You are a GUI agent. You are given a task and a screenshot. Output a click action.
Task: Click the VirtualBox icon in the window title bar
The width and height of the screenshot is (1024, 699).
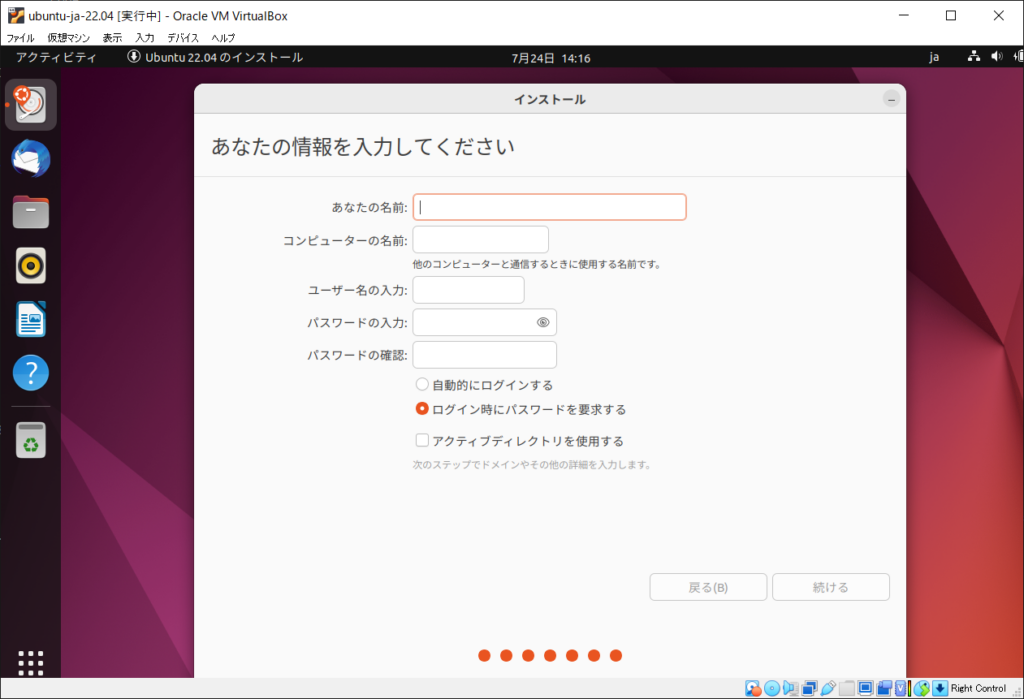(16, 16)
